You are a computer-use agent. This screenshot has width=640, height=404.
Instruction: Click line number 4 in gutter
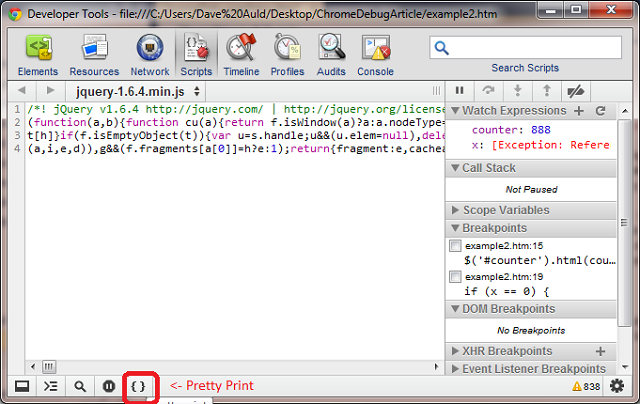(17, 148)
